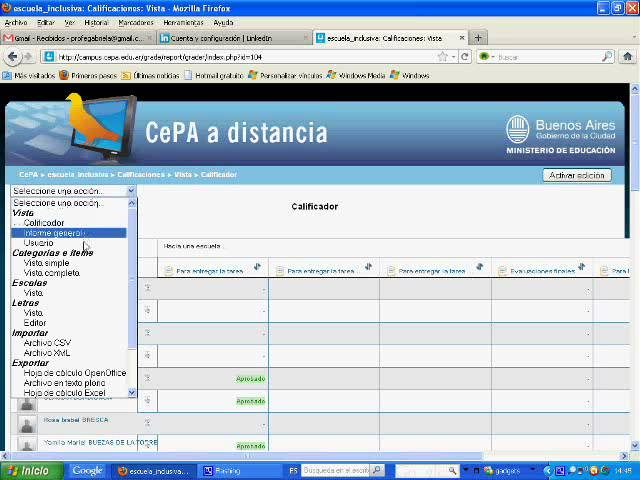Pick 'Hoja de cálculo OpenOffice' export option
The image size is (640, 480).
(75, 373)
